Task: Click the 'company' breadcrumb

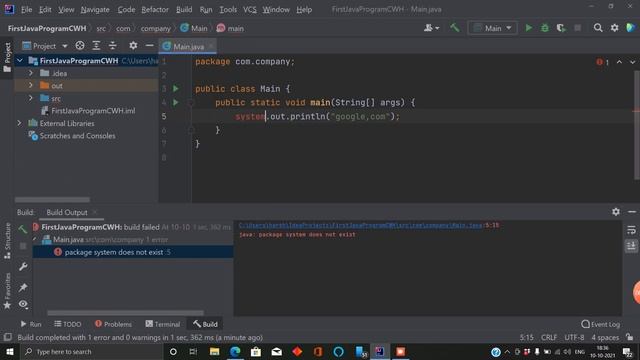Action: 156,28
